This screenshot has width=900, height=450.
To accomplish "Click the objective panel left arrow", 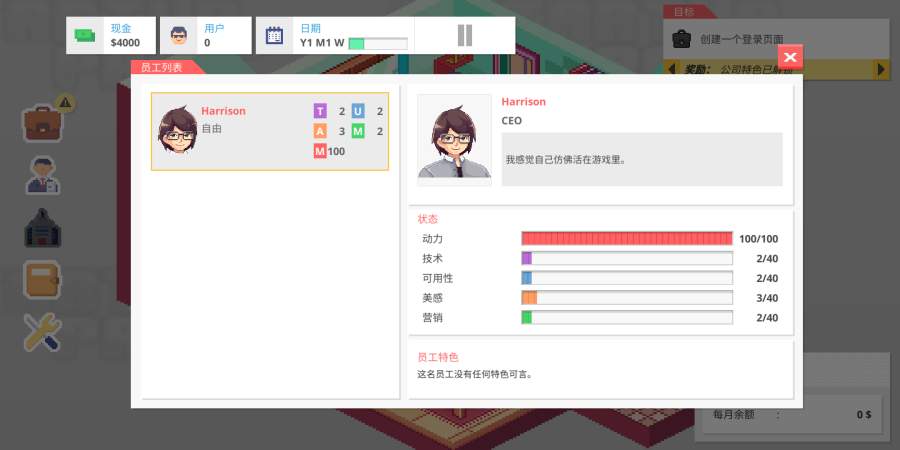I will (669, 69).
